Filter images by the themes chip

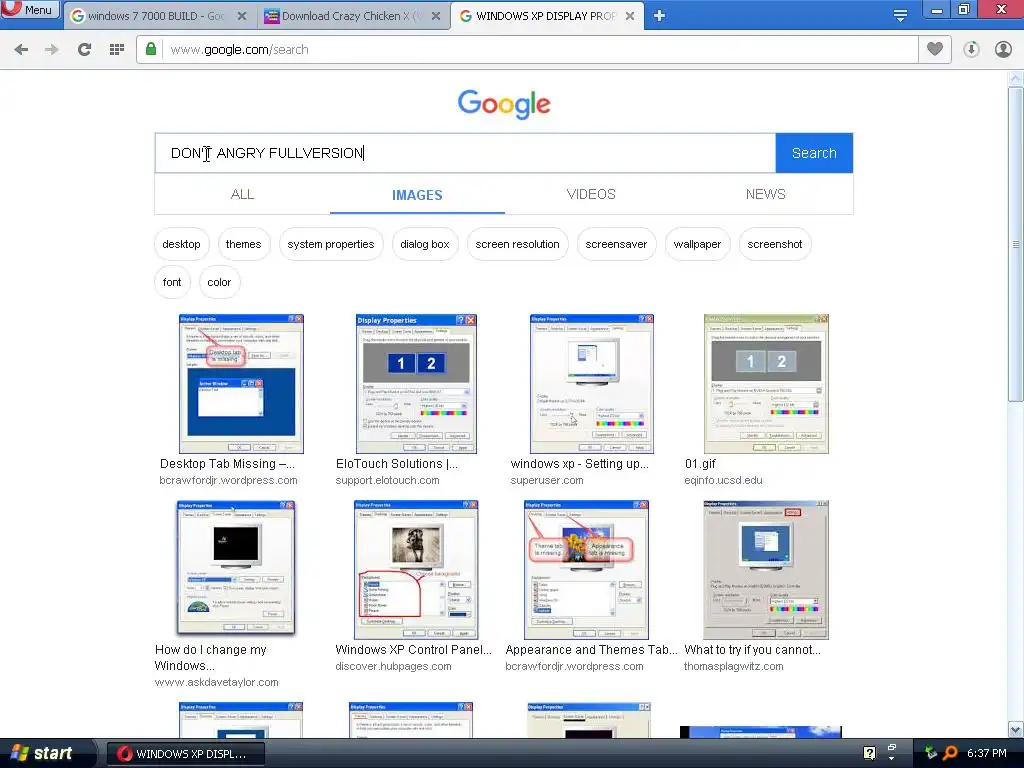(x=244, y=244)
